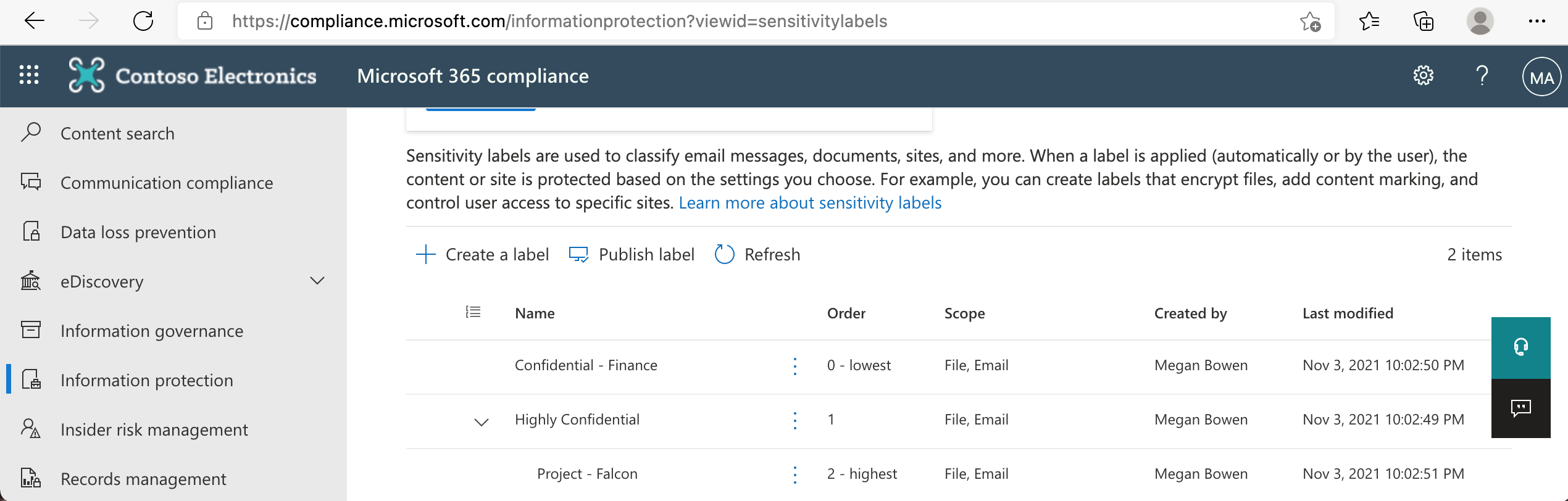Open the browser favorites list icon
The height and width of the screenshot is (501, 1568).
(1369, 22)
